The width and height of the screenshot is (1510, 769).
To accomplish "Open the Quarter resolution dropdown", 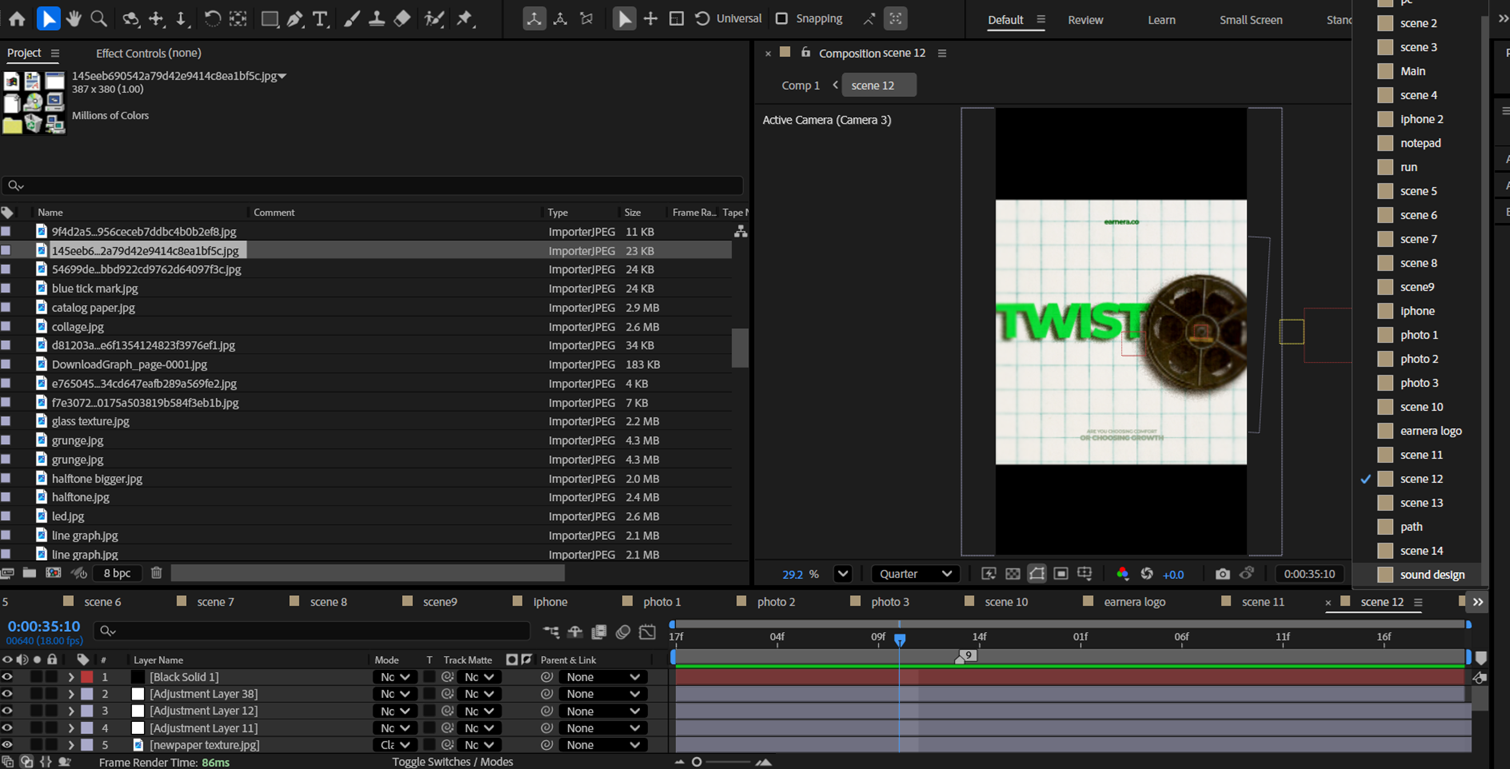I will pos(915,574).
